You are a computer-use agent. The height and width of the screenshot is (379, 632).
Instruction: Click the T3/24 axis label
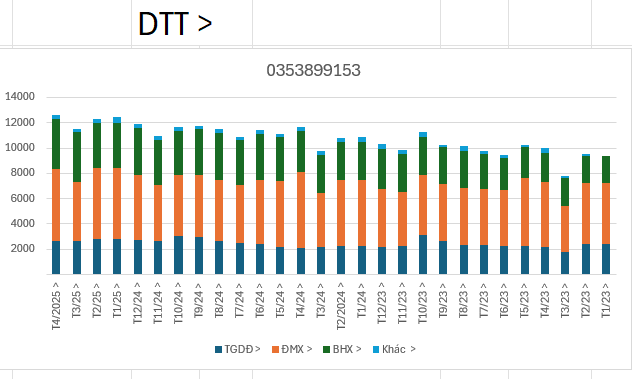tap(321, 300)
